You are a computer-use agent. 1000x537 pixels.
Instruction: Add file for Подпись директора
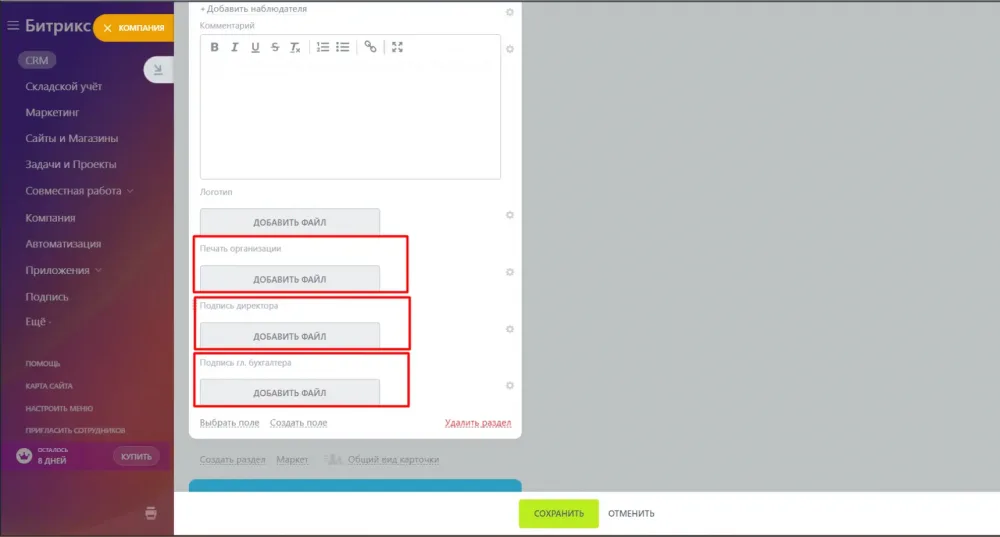290,336
